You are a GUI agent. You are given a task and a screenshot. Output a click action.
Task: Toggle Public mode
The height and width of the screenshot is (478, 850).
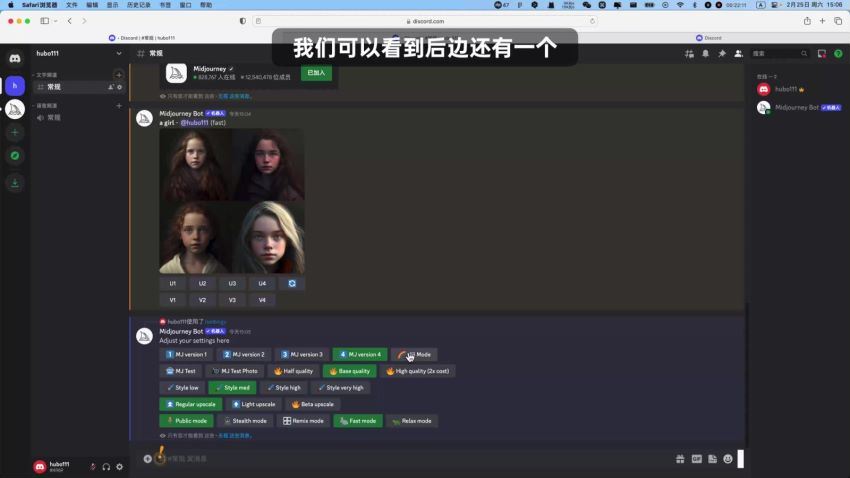[186, 421]
